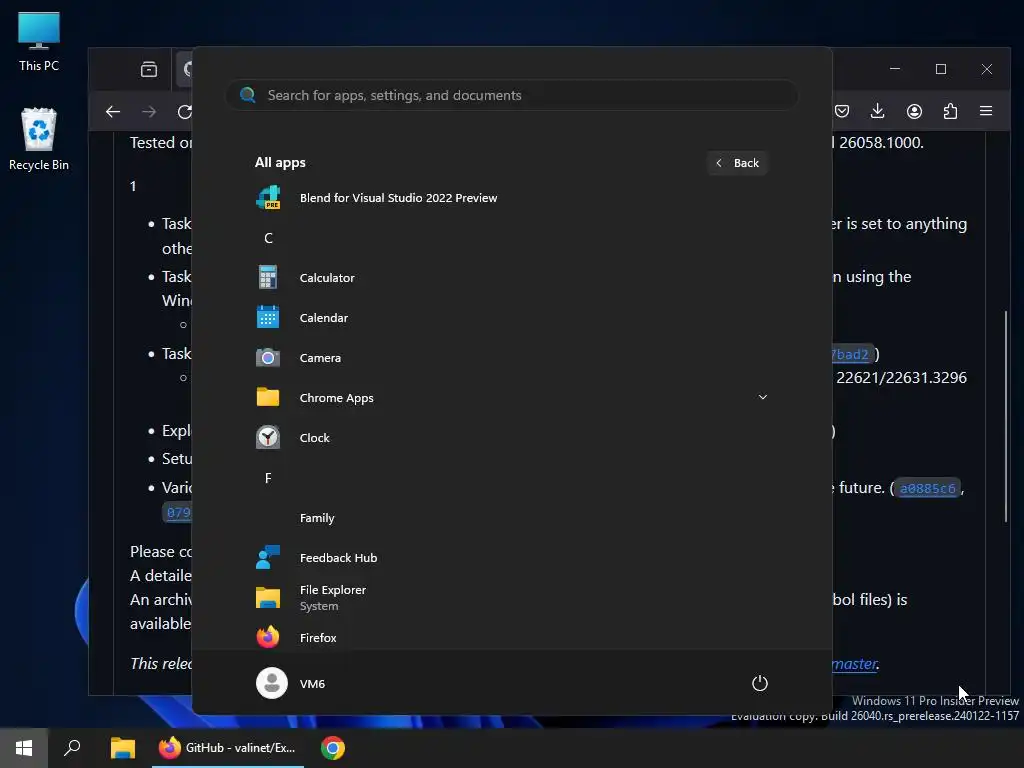The height and width of the screenshot is (768, 1024).
Task: Open File Explorer from All apps
Action: [x=511, y=597]
